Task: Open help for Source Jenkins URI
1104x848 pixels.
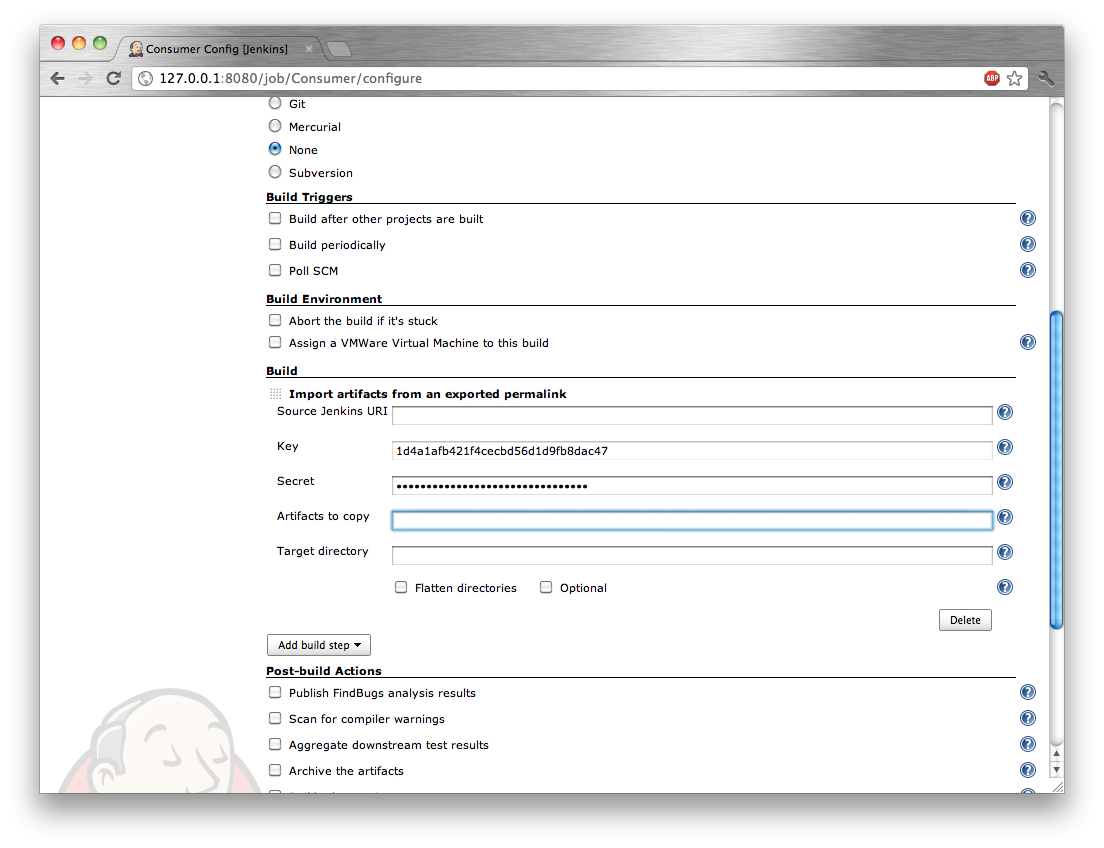Action: point(1005,412)
